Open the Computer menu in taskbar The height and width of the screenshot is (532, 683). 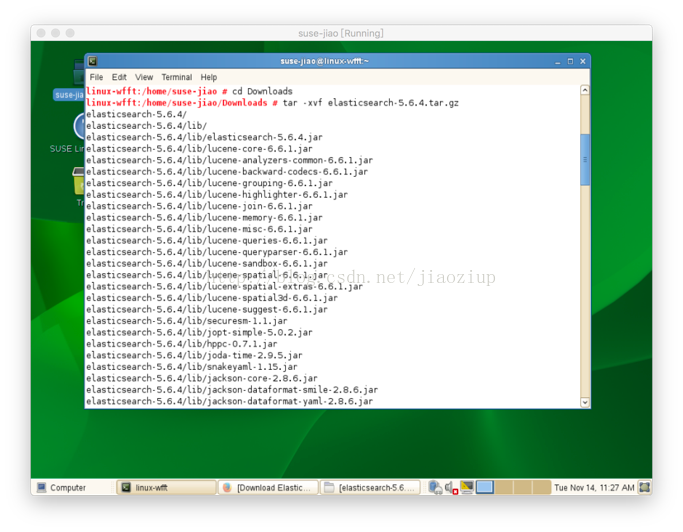[61, 488]
